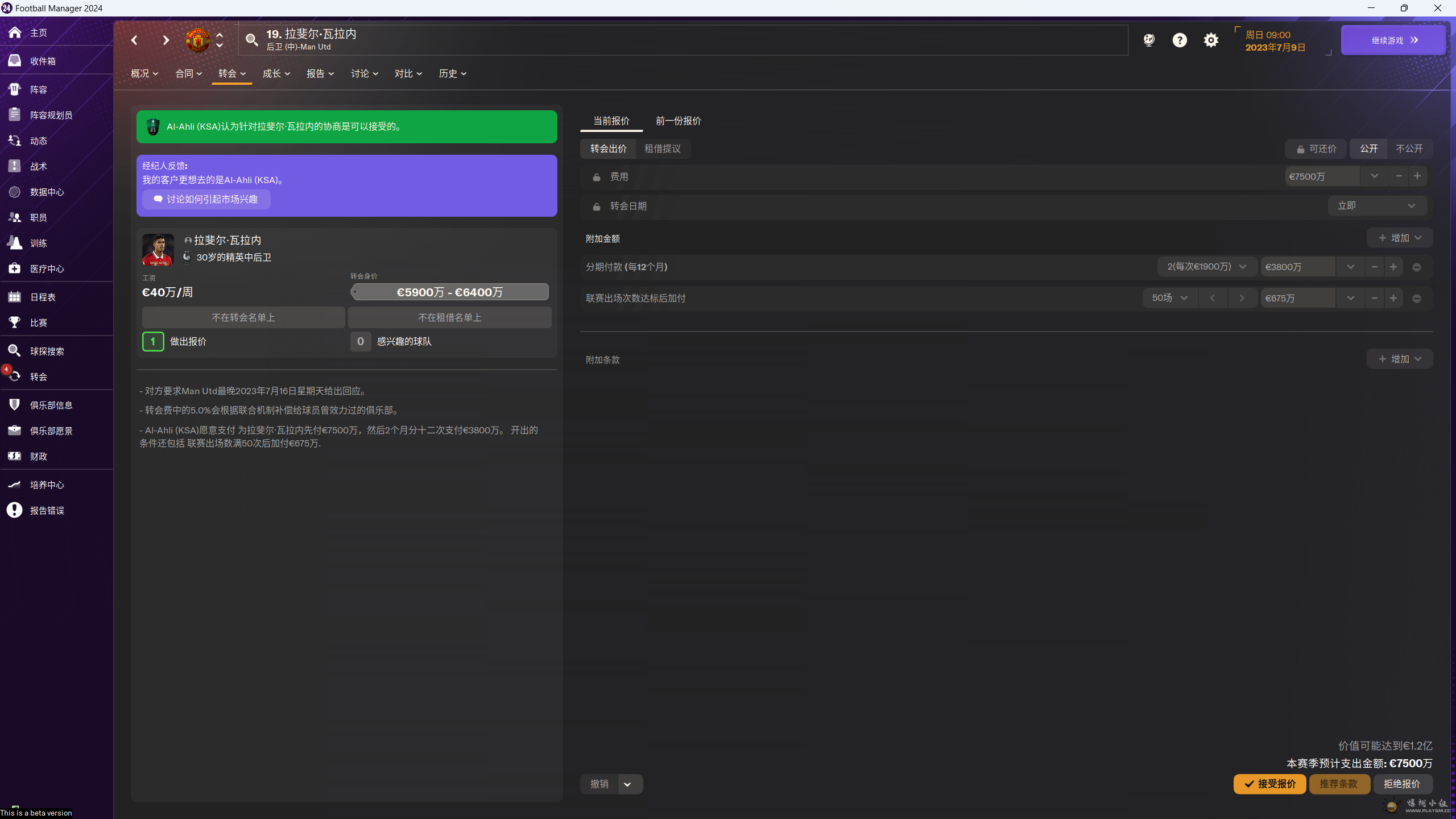The width and height of the screenshot is (1456, 819).
Task: Open the 训练 training cone icon
Action: [15, 243]
